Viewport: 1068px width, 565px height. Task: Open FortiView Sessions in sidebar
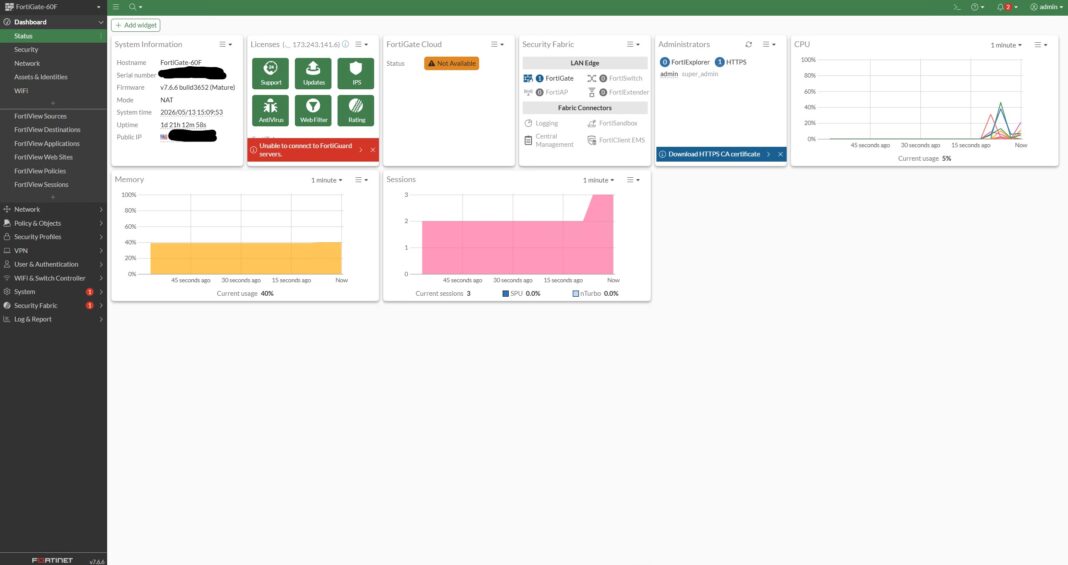tap(53, 184)
